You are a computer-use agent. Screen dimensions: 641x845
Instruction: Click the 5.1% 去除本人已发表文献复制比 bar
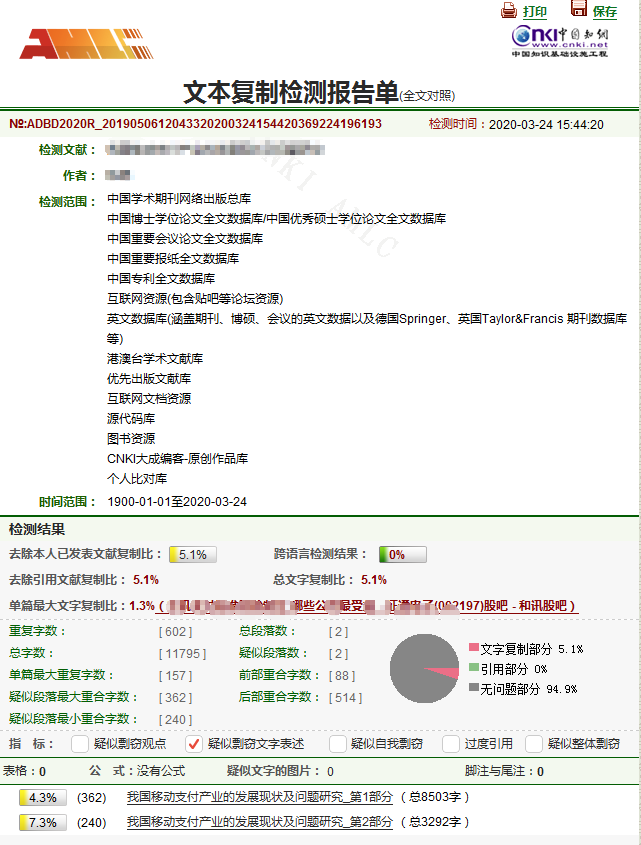193,555
